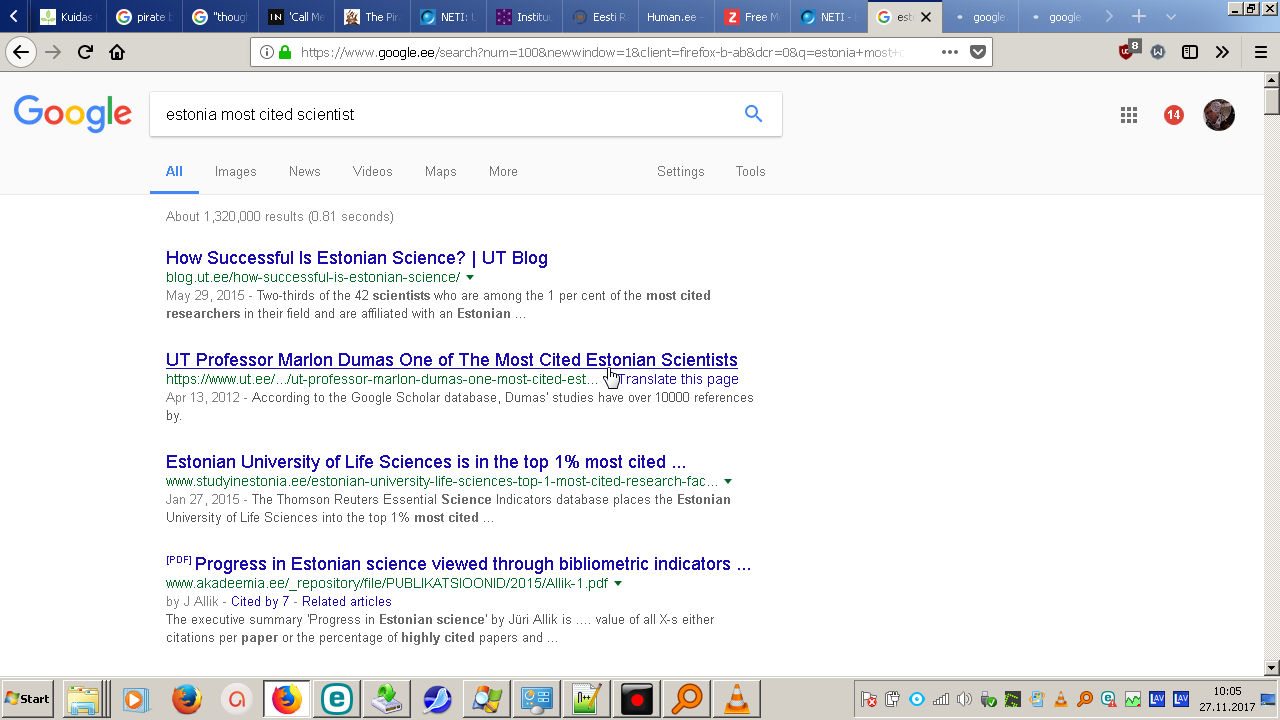The width and height of the screenshot is (1280, 720).
Task: Open the Google account avatar menu
Action: coord(1219,115)
